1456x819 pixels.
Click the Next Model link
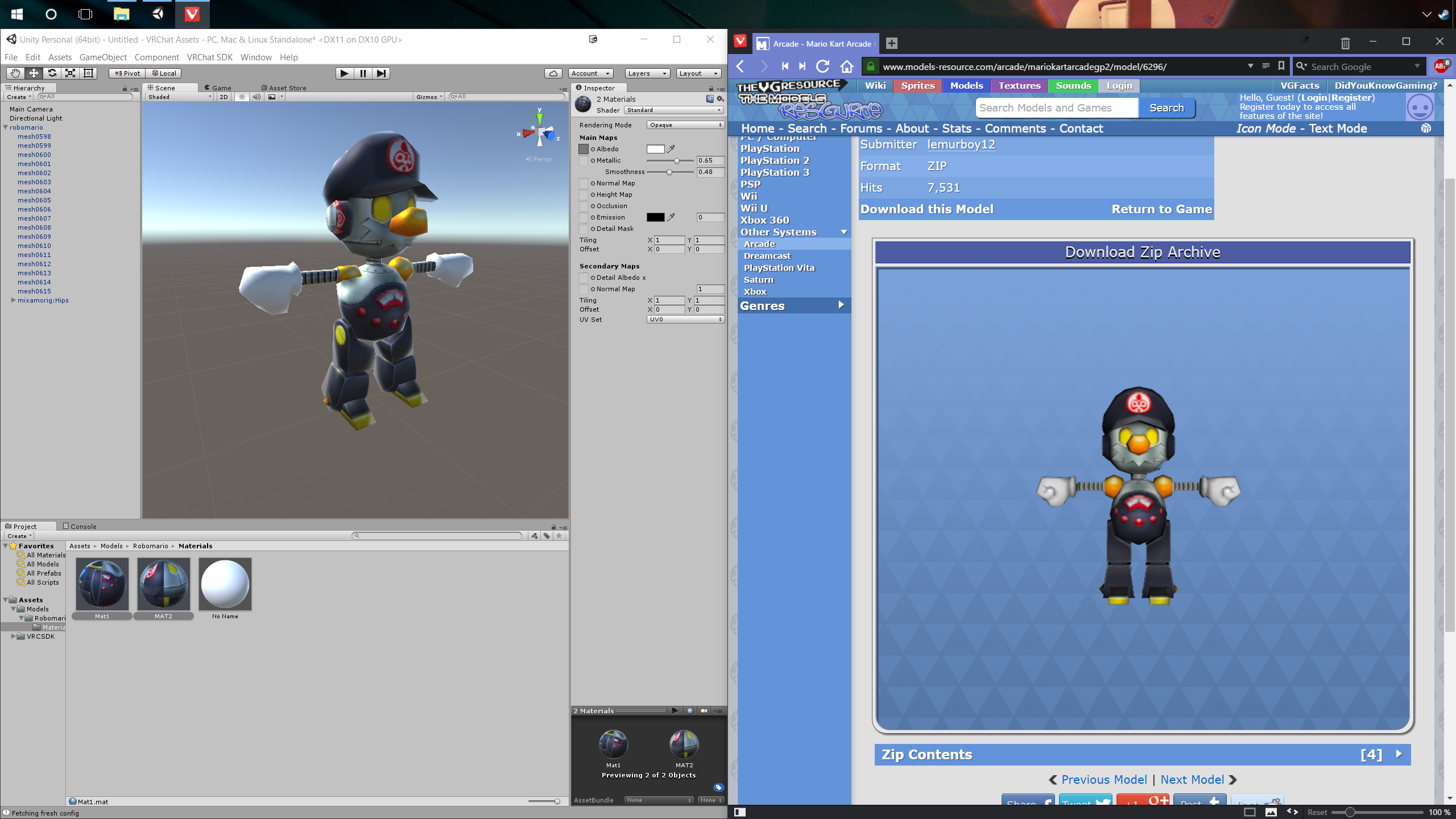pos(1193,780)
